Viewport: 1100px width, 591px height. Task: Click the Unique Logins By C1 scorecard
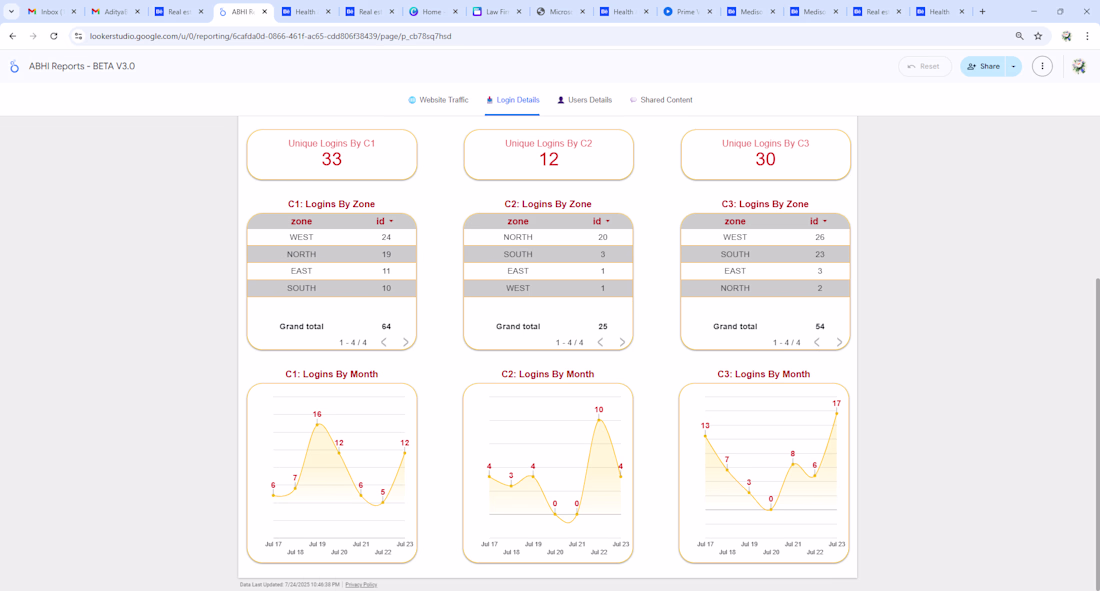click(332, 154)
